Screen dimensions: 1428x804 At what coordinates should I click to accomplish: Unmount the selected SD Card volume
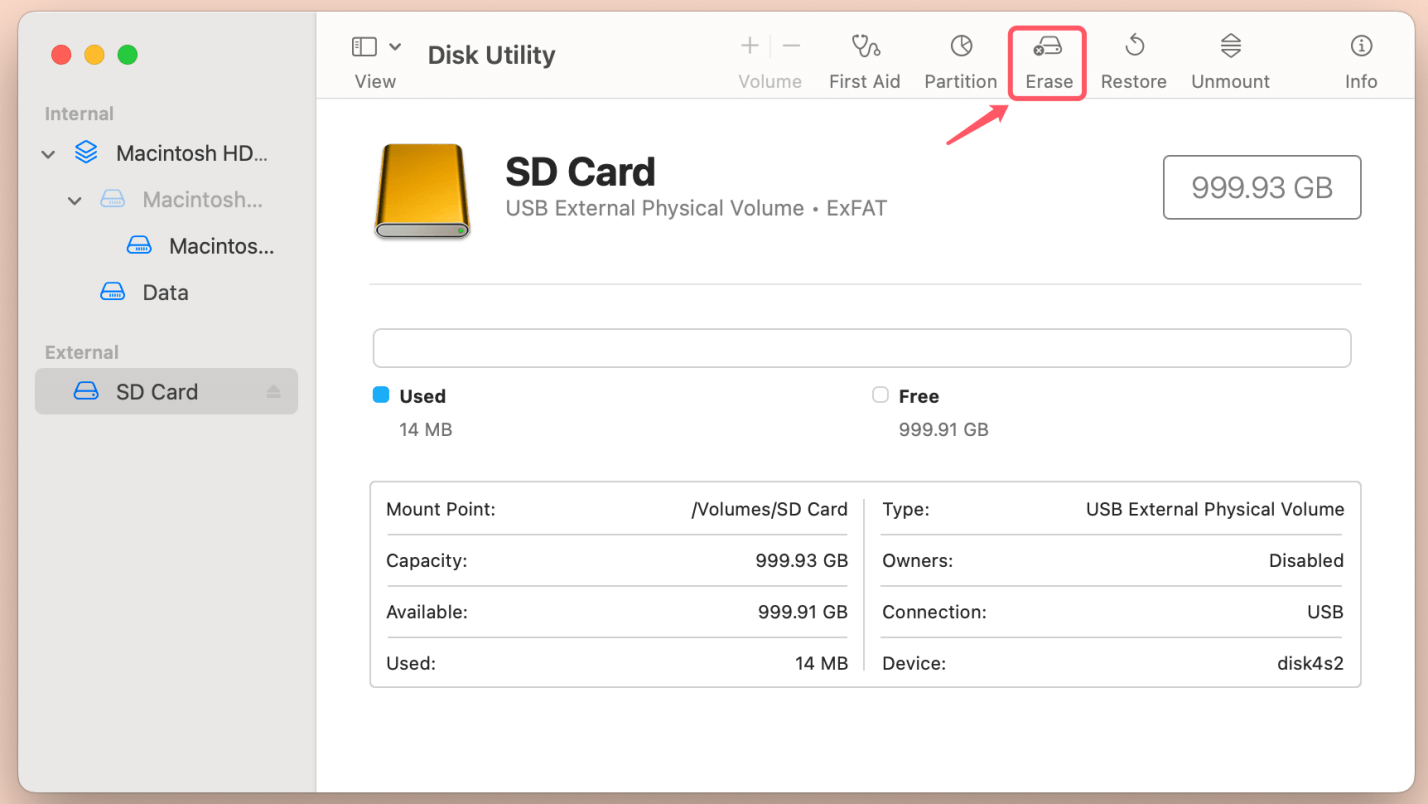click(x=1230, y=46)
